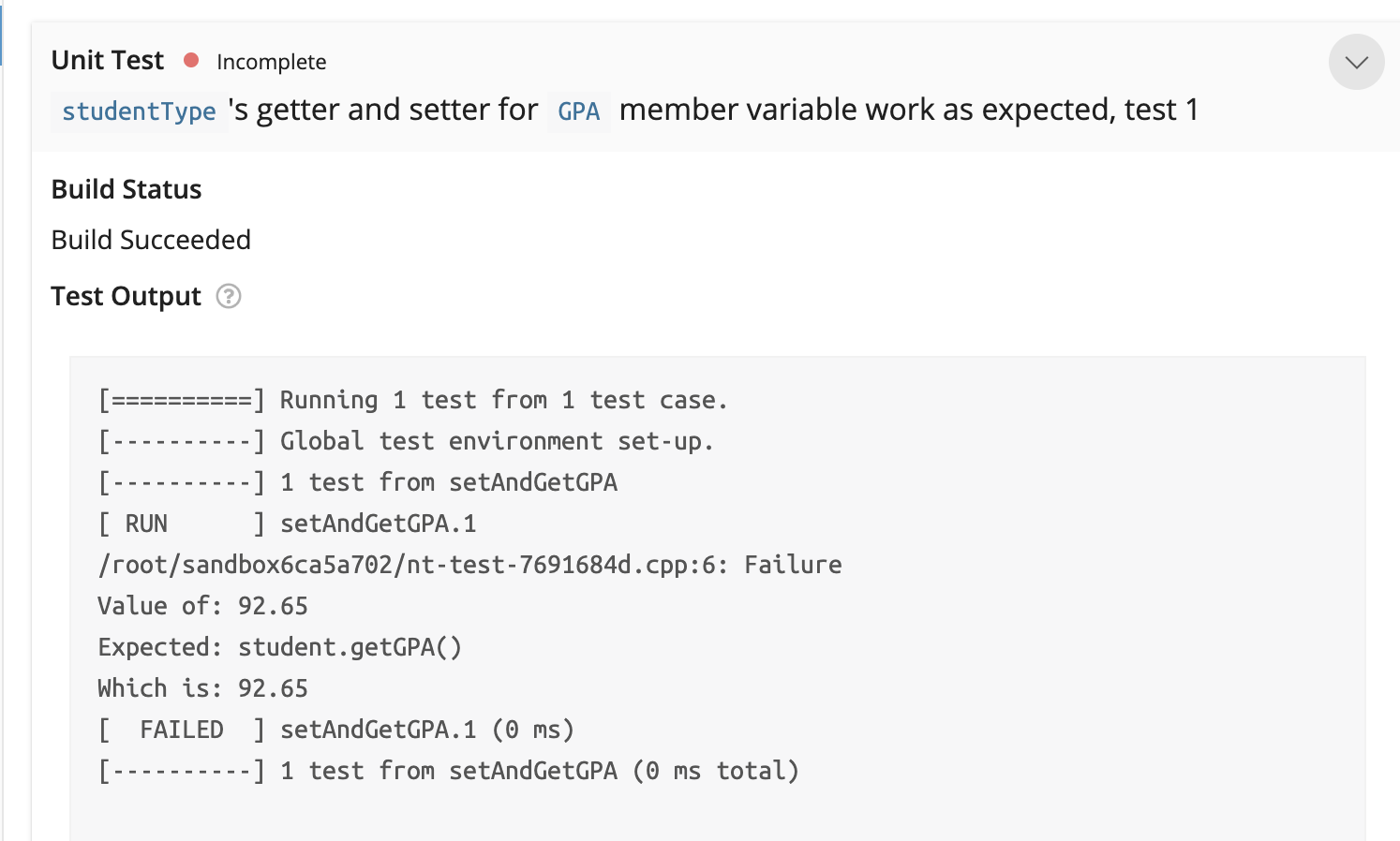Click the 'Global test environment set-up' line
Viewport: 1400px width, 841px height.
point(406,441)
